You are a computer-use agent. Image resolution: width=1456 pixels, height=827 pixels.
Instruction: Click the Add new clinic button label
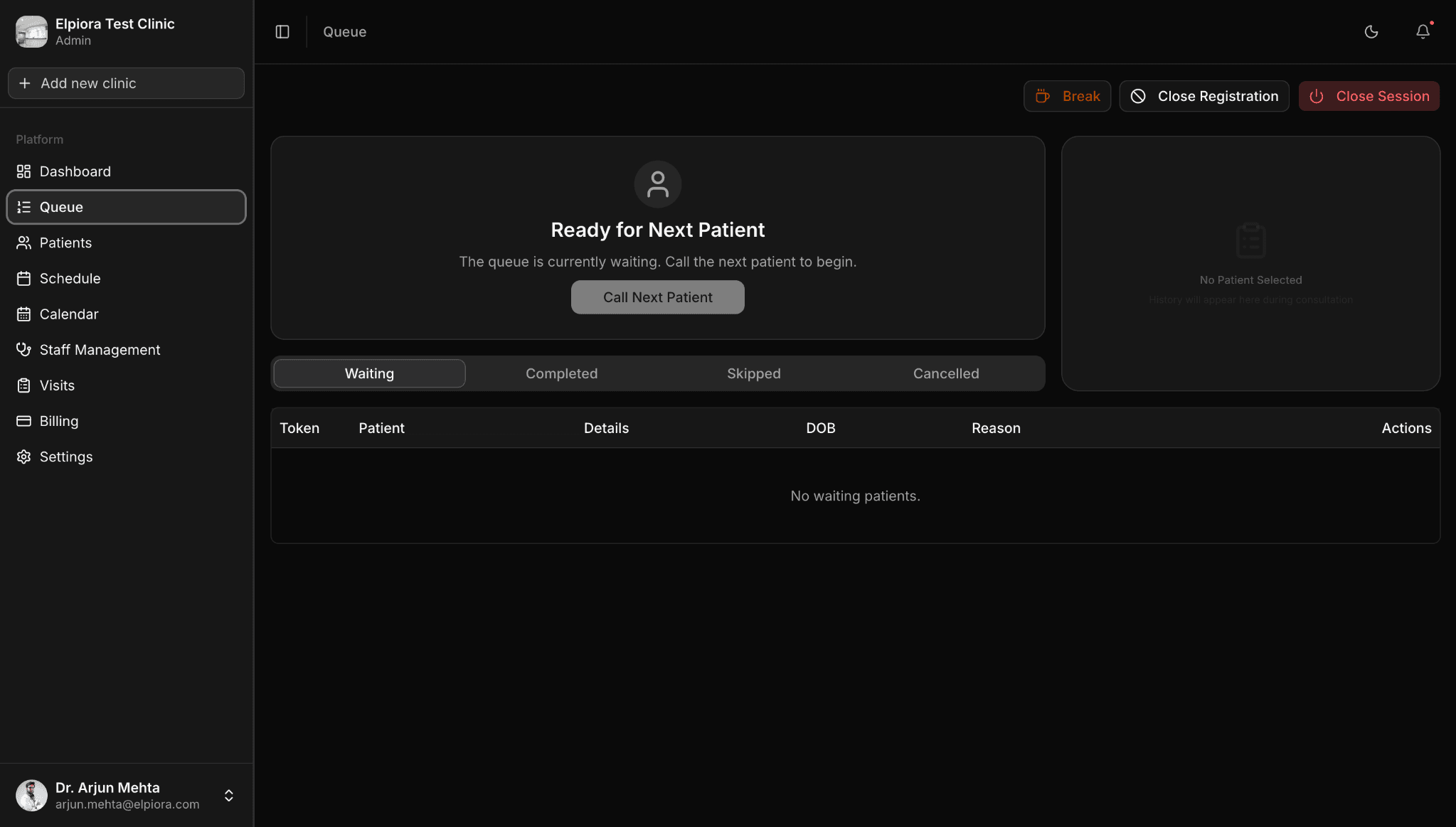[88, 83]
